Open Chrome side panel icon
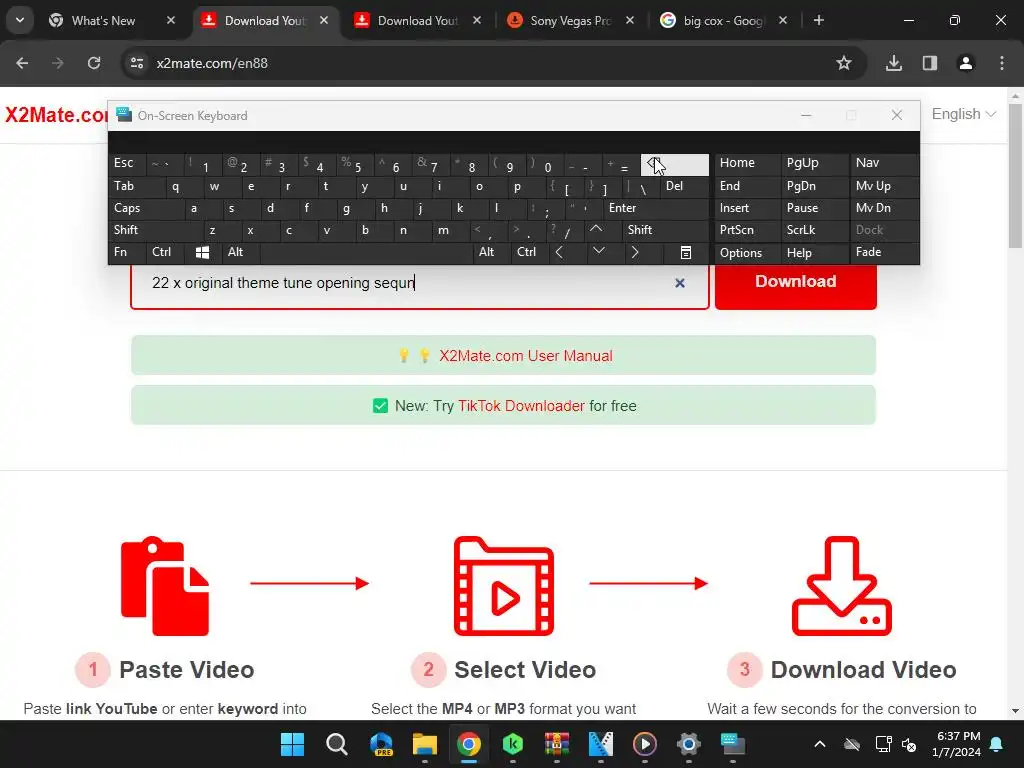Screen dimensions: 1024x768 tap(930, 63)
